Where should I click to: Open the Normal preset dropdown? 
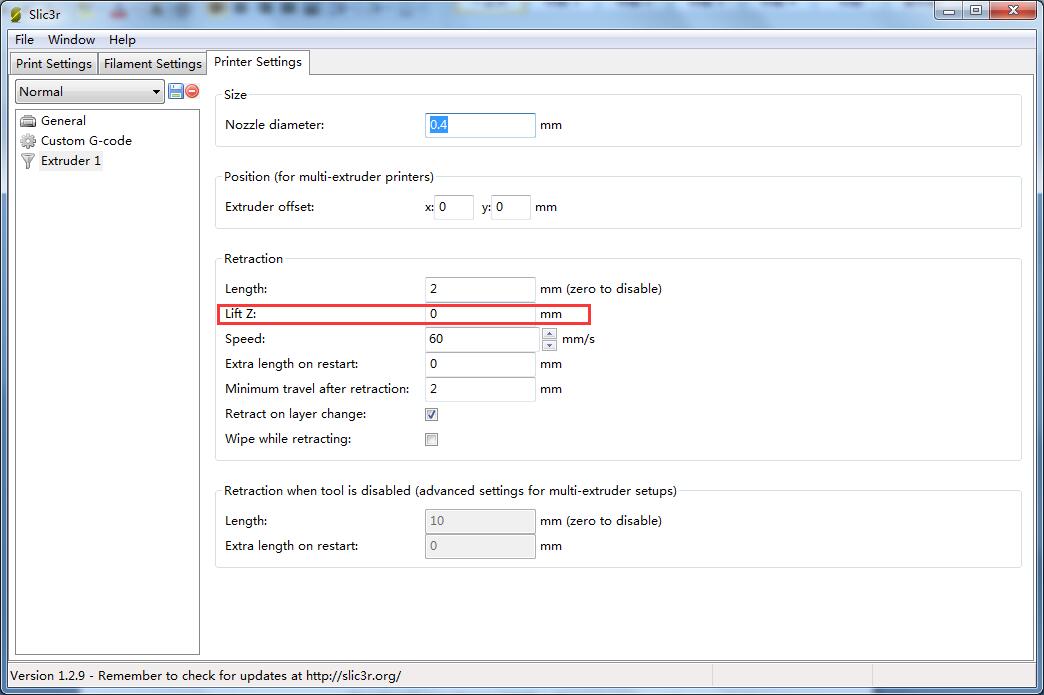click(x=90, y=92)
